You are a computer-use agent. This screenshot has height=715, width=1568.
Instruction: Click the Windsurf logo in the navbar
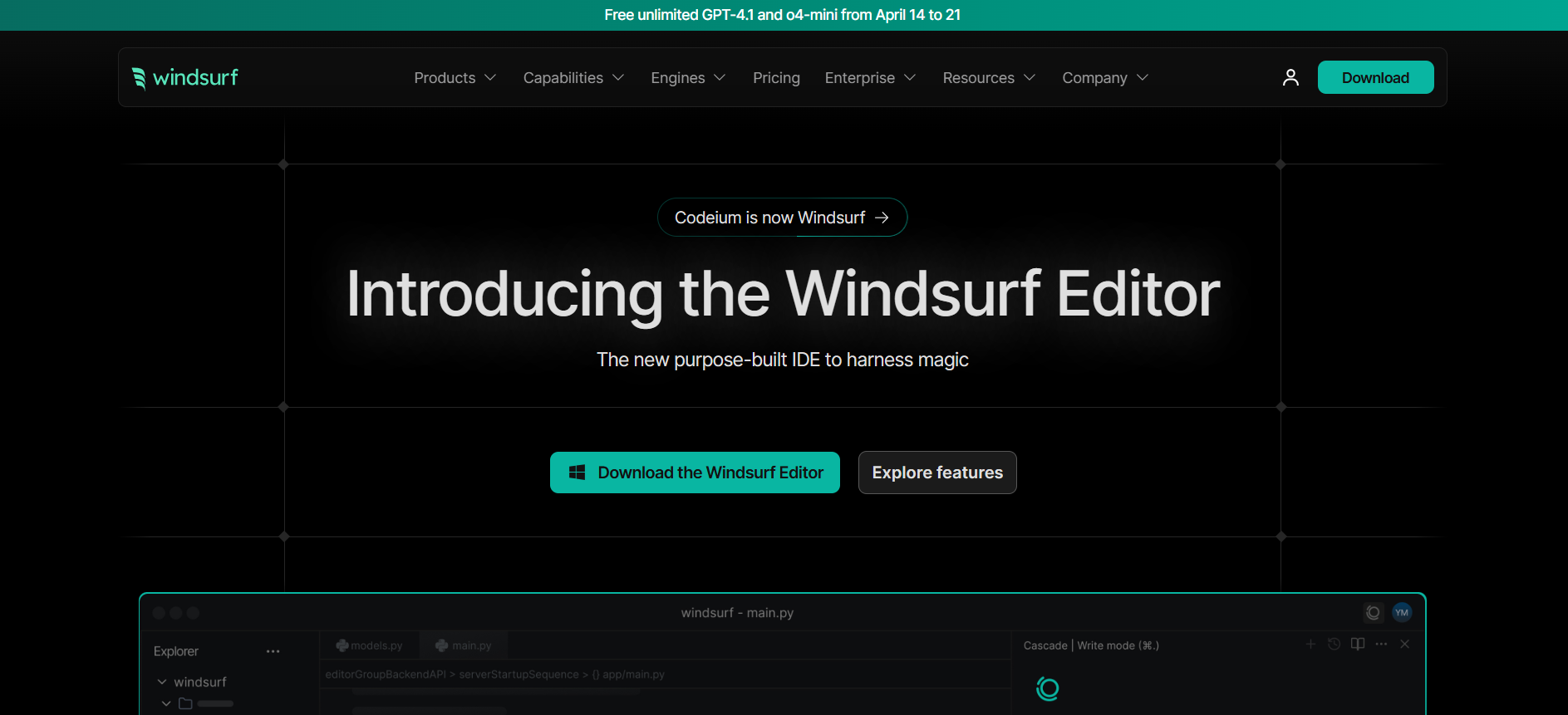(x=184, y=77)
